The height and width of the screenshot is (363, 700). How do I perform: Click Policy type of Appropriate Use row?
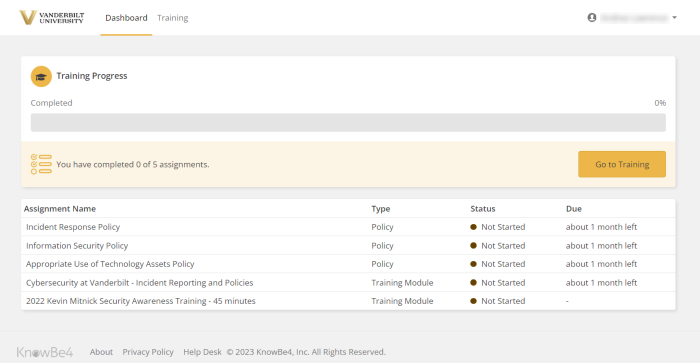click(382, 264)
